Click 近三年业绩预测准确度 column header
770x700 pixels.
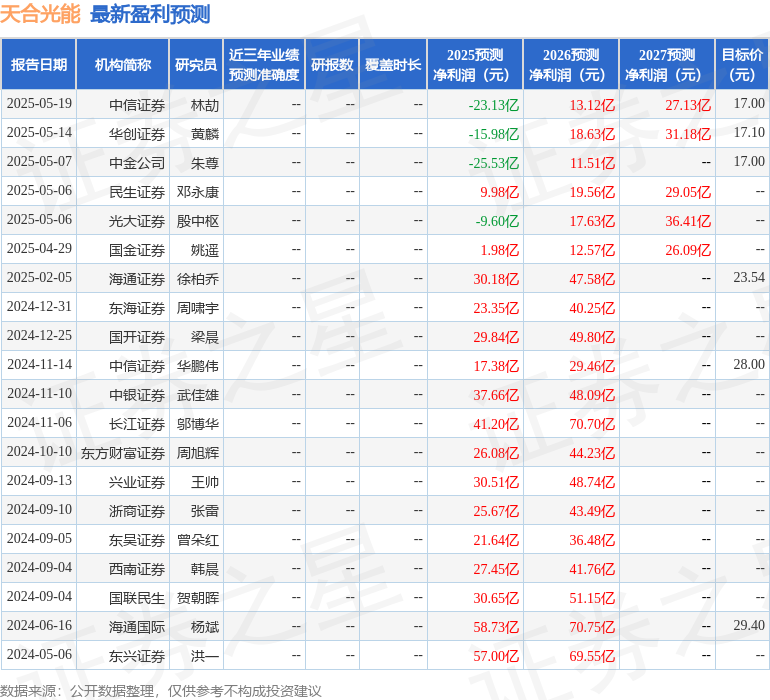263,65
